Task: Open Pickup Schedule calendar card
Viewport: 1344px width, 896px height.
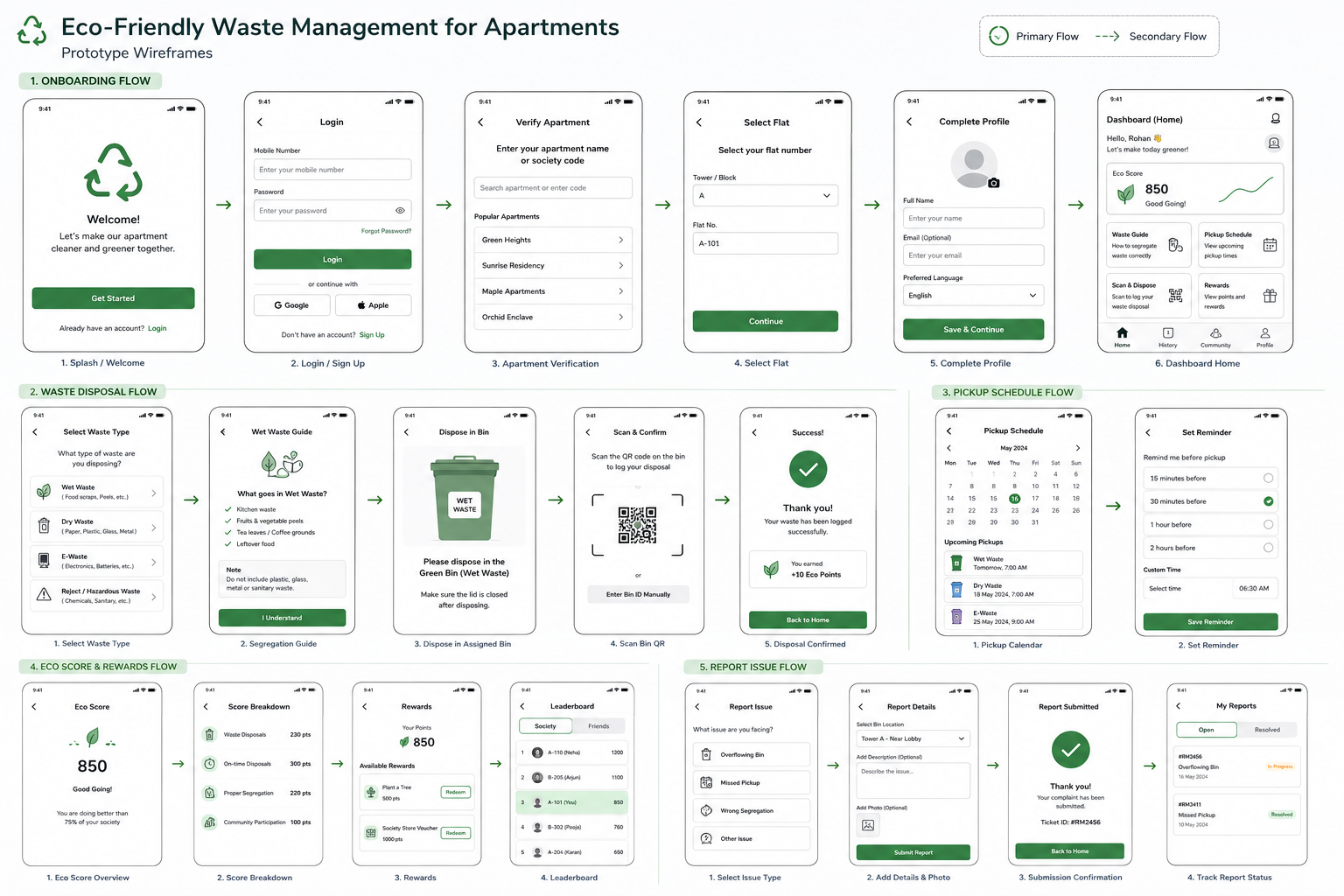Action: pyautogui.click(x=1241, y=245)
